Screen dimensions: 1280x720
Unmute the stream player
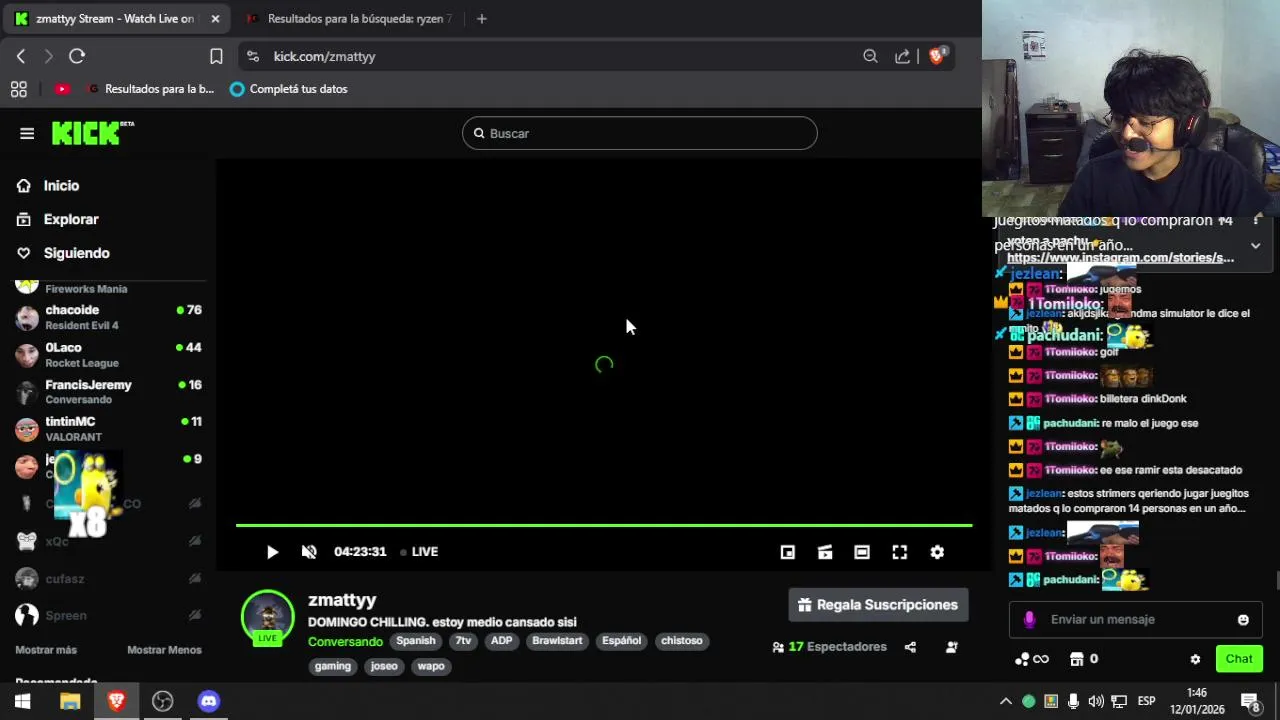pos(309,552)
